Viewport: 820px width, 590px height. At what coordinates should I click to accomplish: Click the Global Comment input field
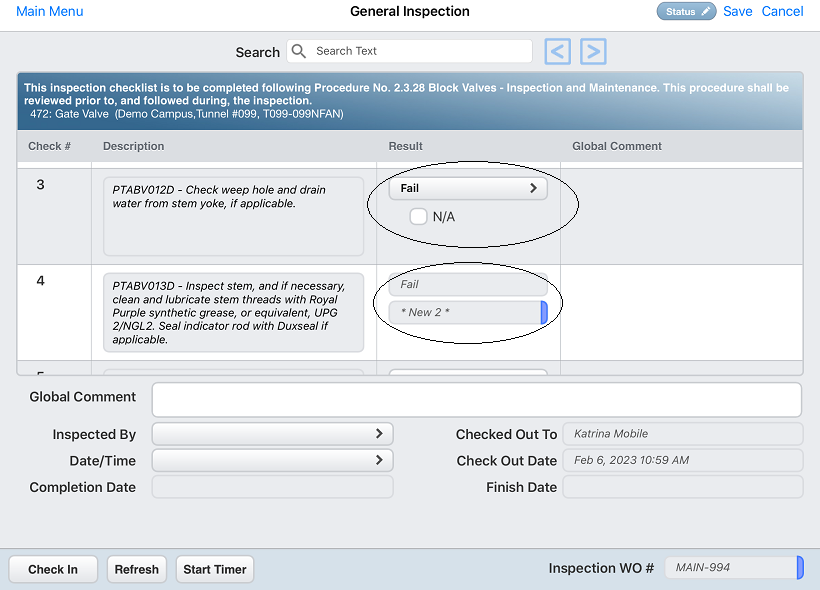coord(476,399)
